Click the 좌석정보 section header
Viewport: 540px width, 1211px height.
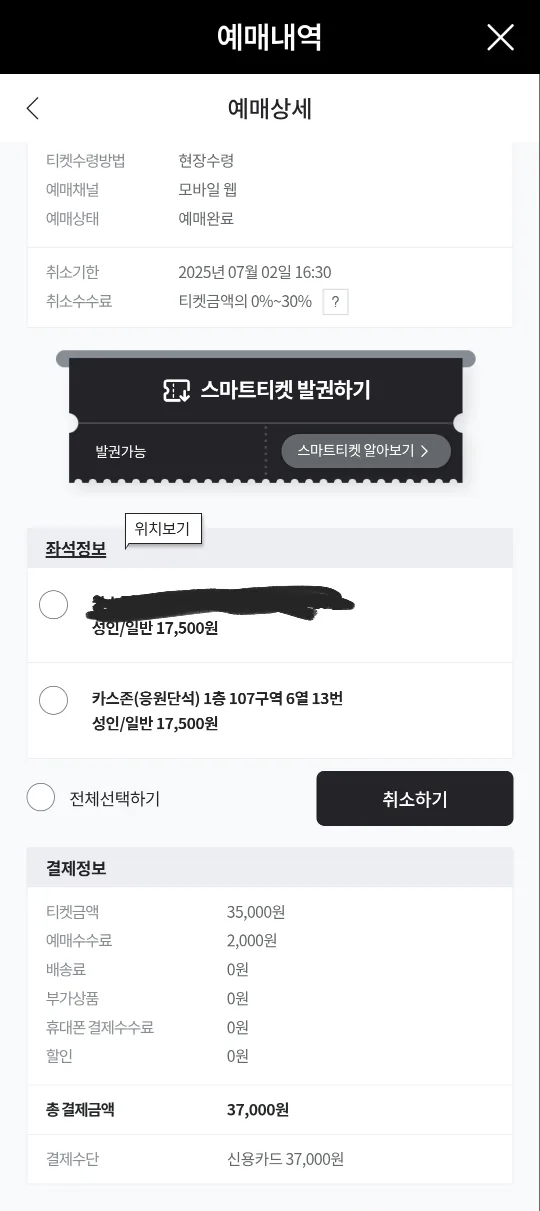pos(76,549)
